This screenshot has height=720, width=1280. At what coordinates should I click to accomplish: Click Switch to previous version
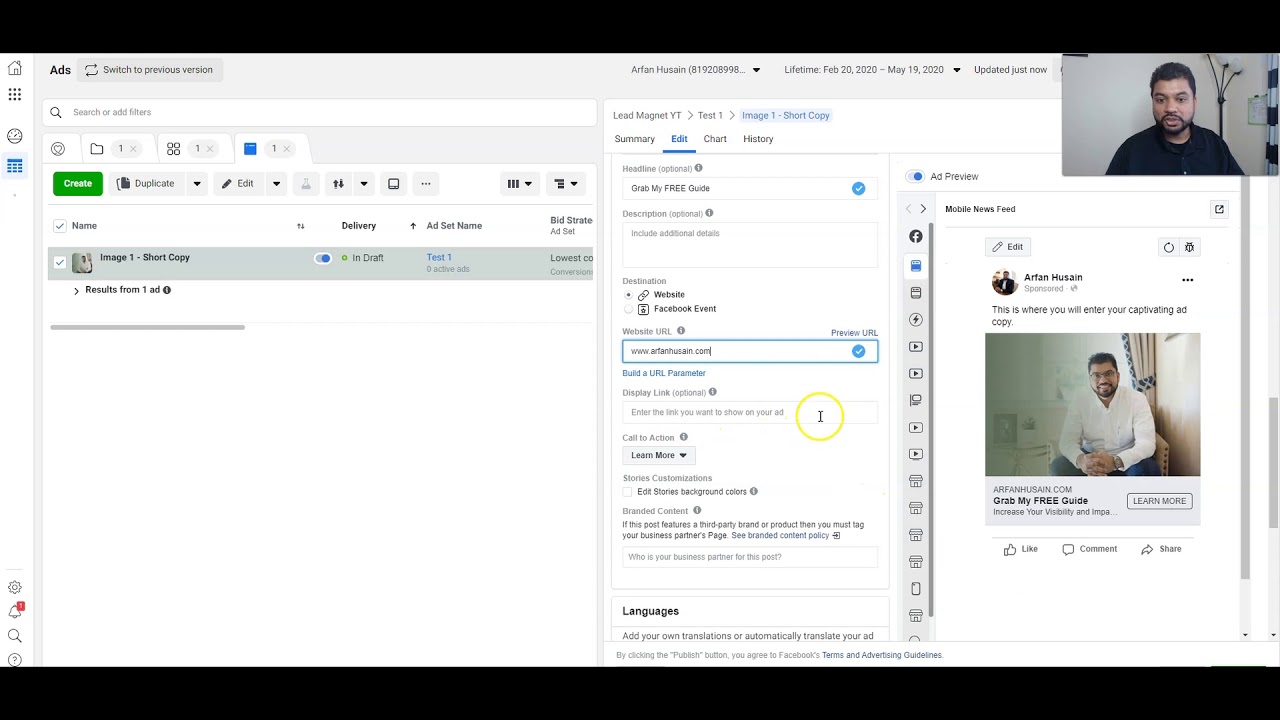coord(149,70)
